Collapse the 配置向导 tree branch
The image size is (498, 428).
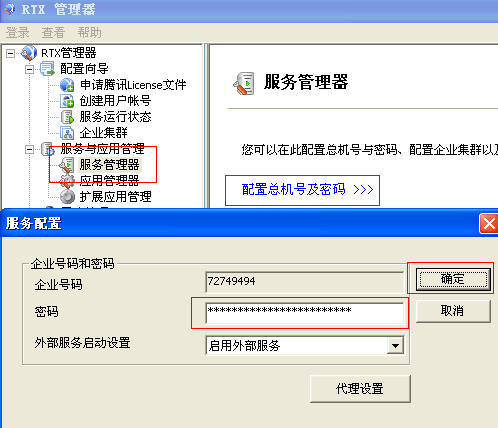[x=29, y=69]
